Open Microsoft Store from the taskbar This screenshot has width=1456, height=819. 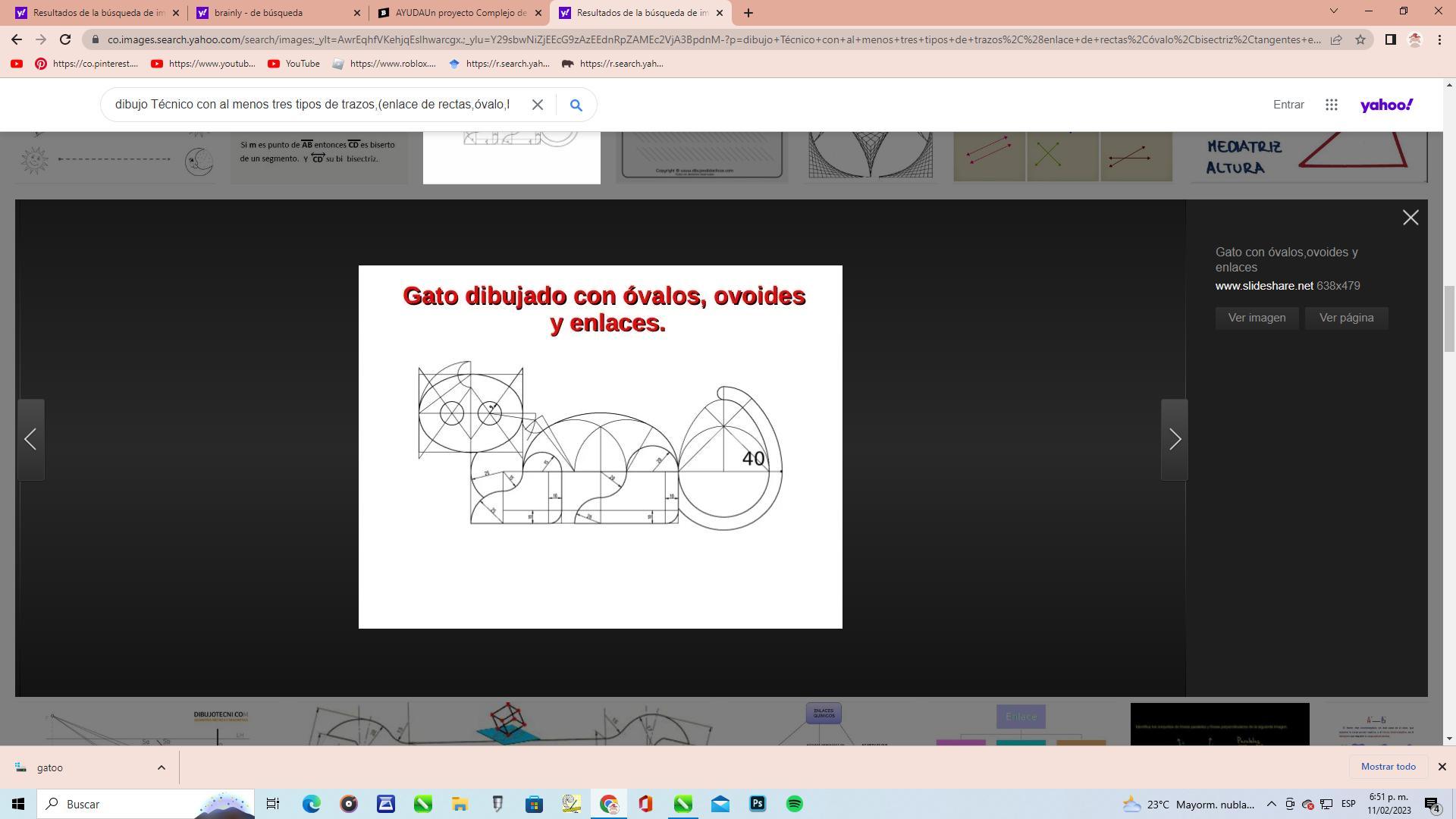535,804
